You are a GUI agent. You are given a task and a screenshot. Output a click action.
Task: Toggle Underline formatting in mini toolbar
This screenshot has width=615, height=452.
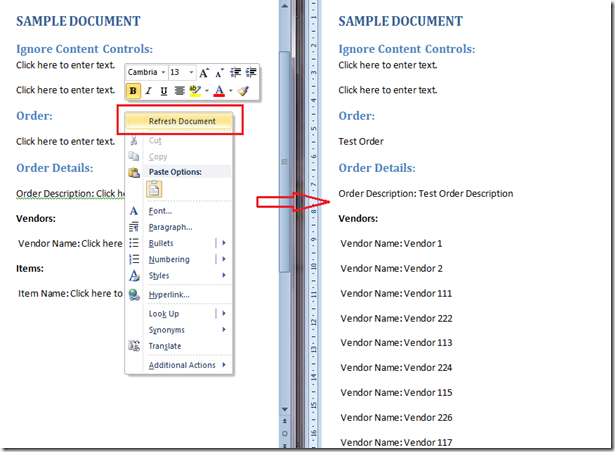(x=164, y=91)
